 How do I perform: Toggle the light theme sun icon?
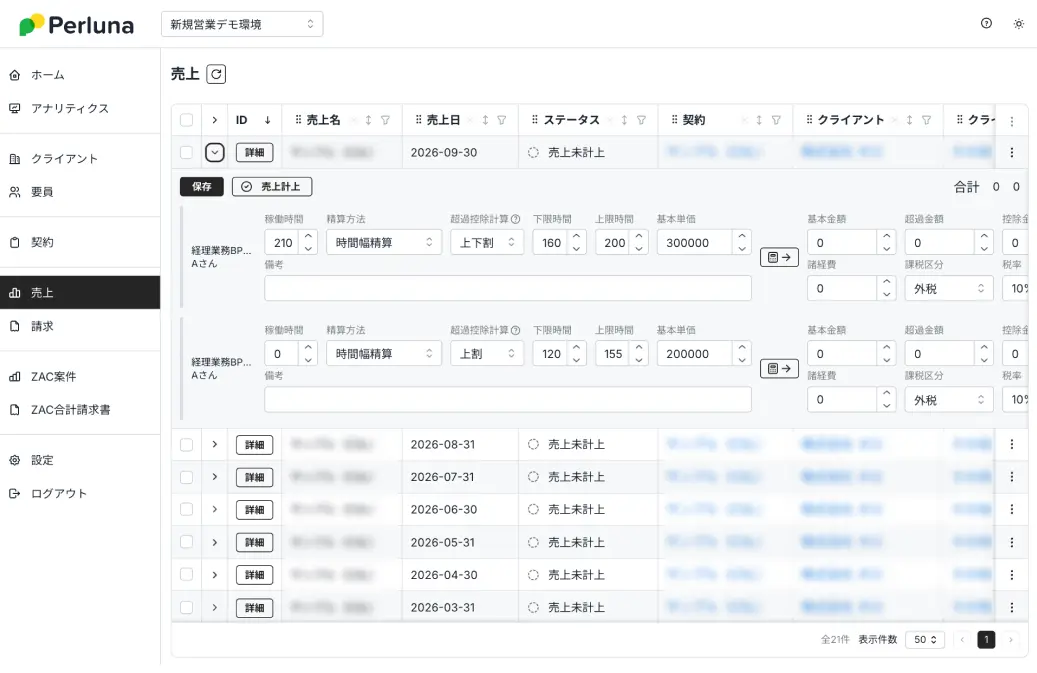point(1018,23)
